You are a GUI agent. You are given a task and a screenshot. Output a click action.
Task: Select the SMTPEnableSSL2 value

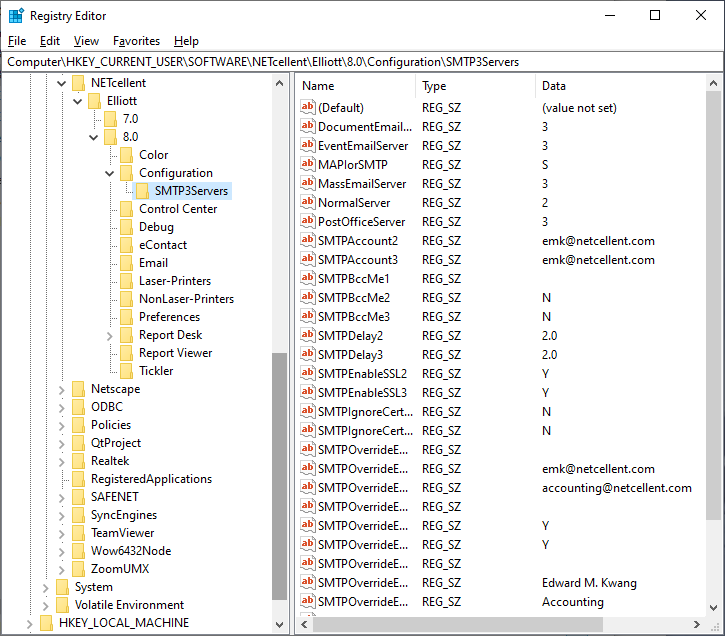click(x=362, y=373)
